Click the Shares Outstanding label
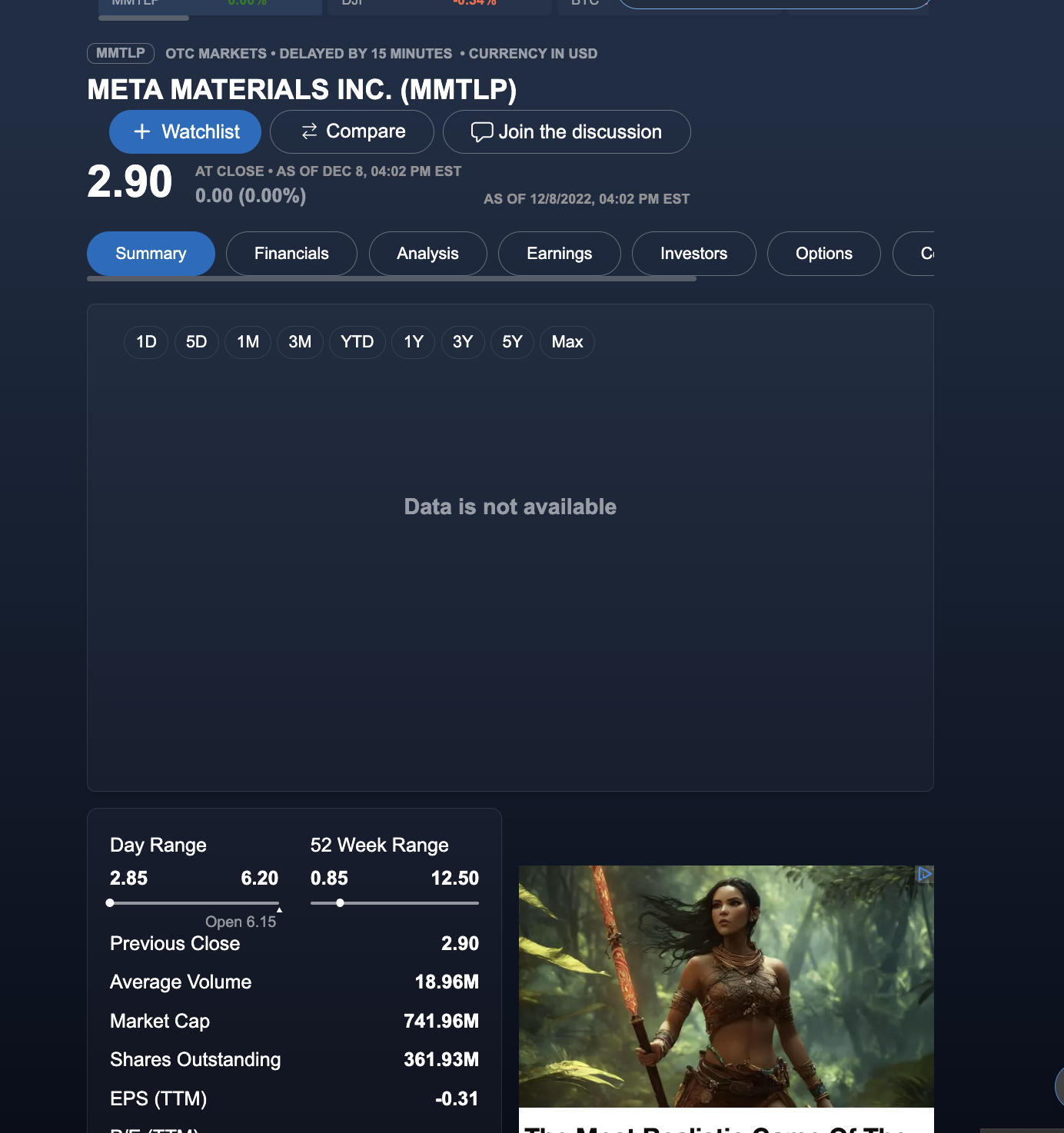Screen dimensions: 1064x1133 pos(195,1059)
